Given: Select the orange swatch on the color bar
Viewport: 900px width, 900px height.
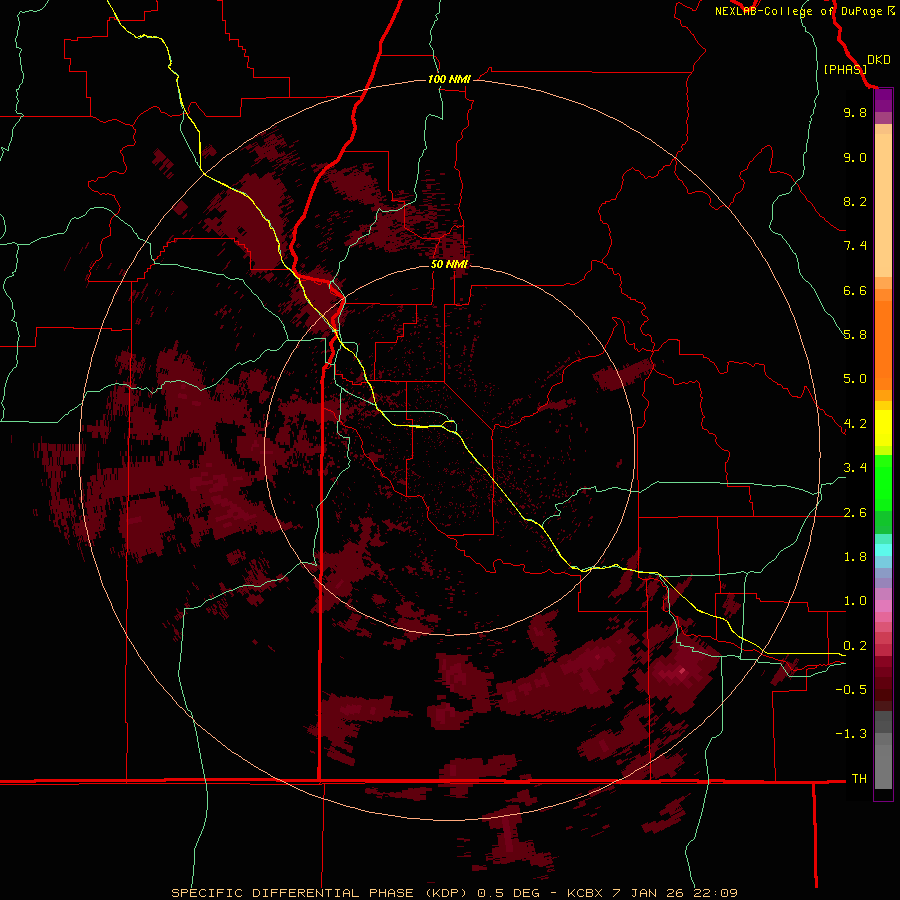Looking at the screenshot, I should click(x=883, y=344).
